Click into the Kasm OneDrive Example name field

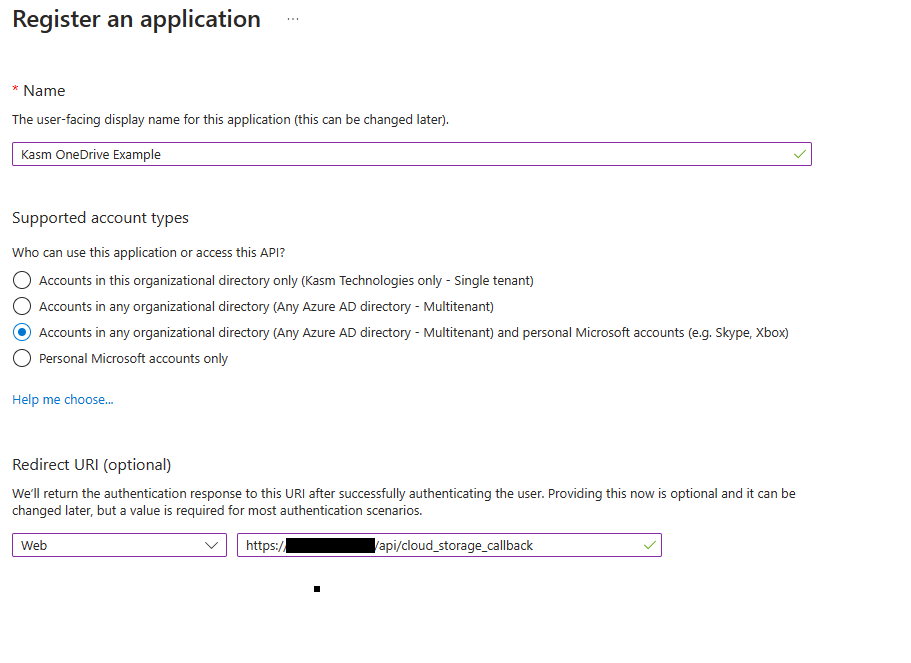(400, 154)
